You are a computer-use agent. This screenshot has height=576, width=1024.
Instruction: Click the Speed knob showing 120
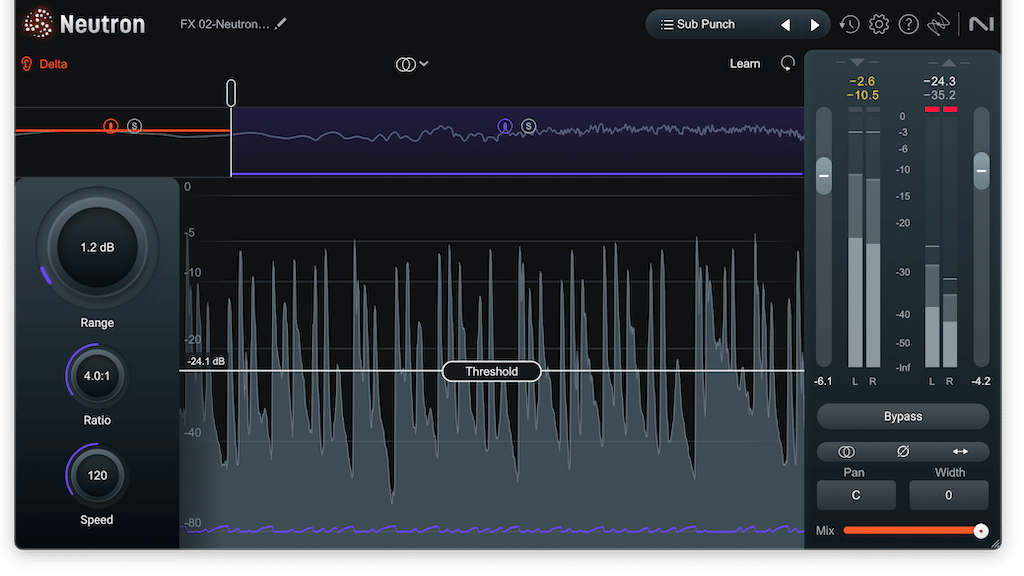[97, 475]
